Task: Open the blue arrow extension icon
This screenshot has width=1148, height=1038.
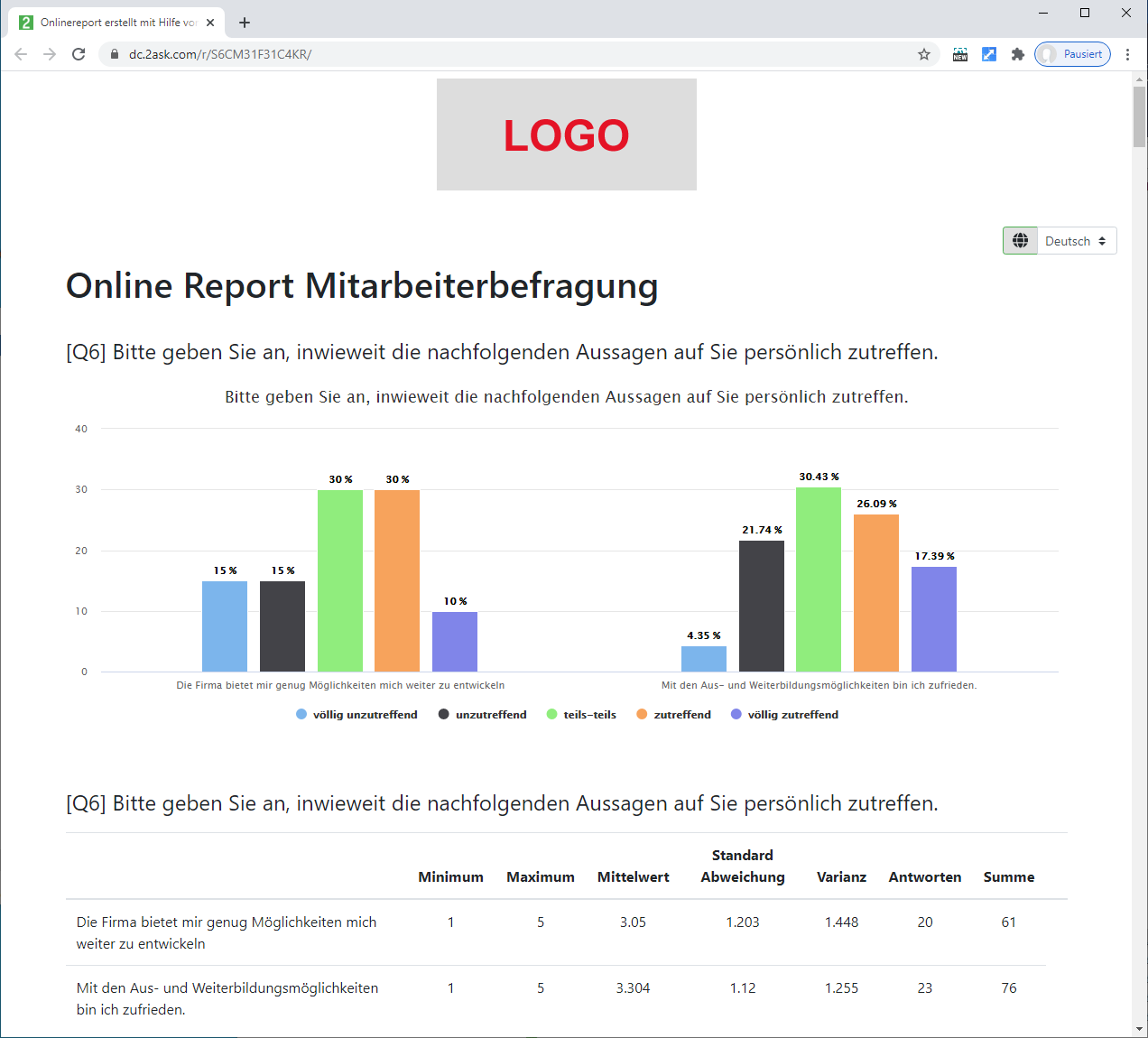Action: point(989,54)
